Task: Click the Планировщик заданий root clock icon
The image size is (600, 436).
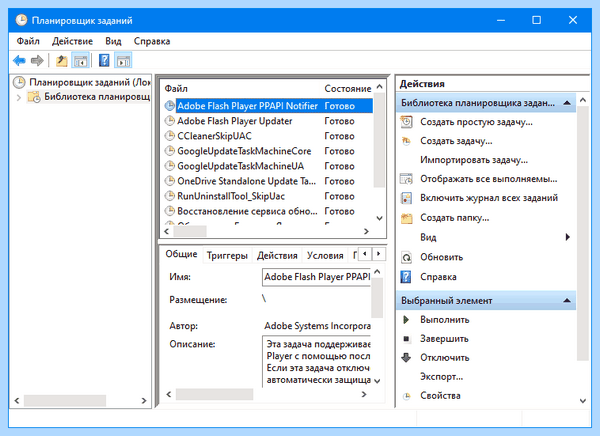Action: [19, 82]
